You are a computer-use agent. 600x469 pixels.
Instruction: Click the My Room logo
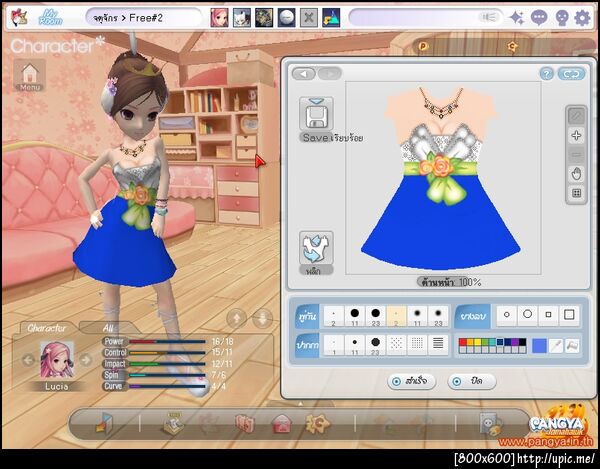pyautogui.click(x=51, y=18)
